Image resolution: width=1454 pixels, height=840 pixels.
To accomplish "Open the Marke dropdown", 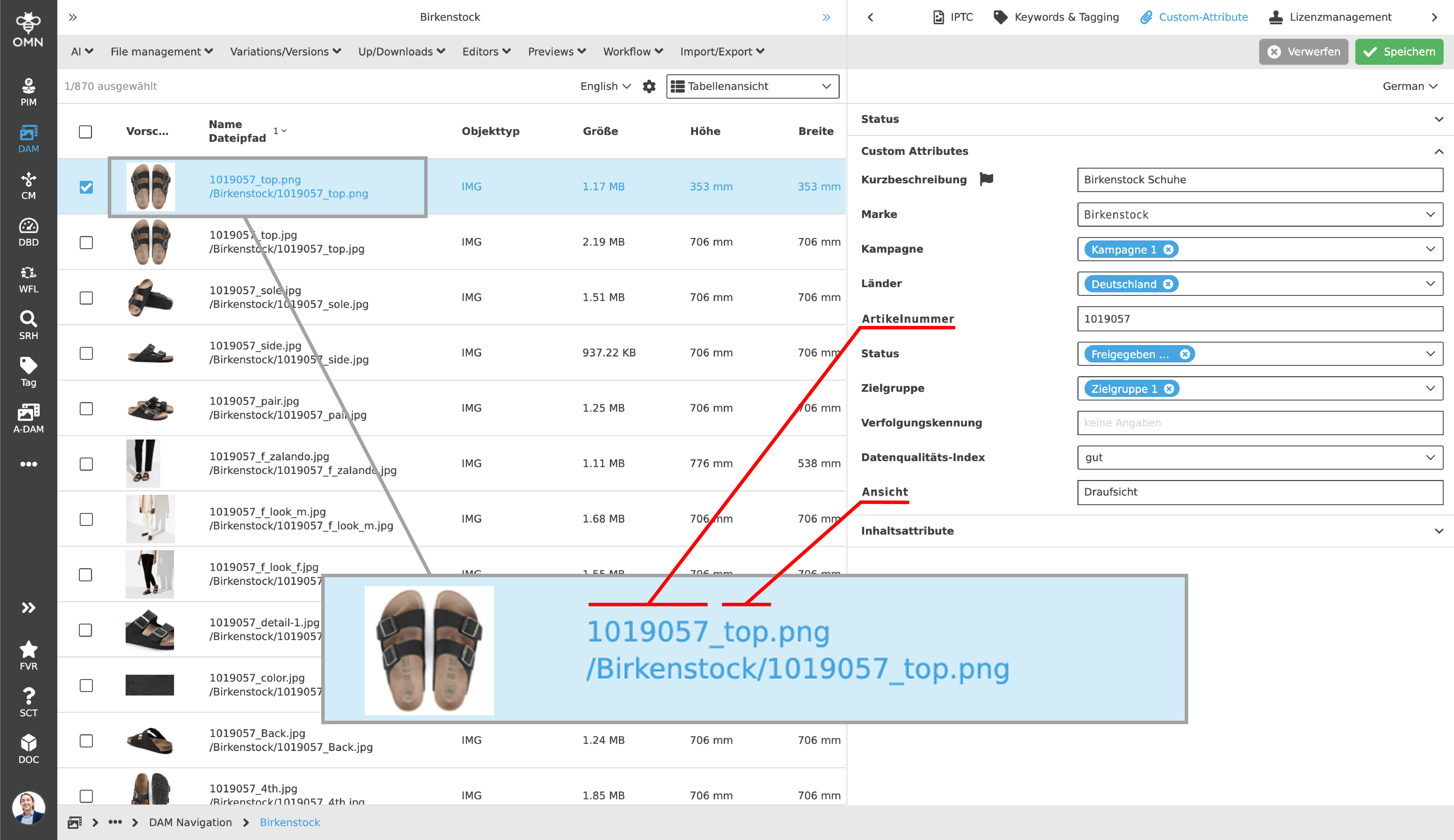I will [1260, 215].
